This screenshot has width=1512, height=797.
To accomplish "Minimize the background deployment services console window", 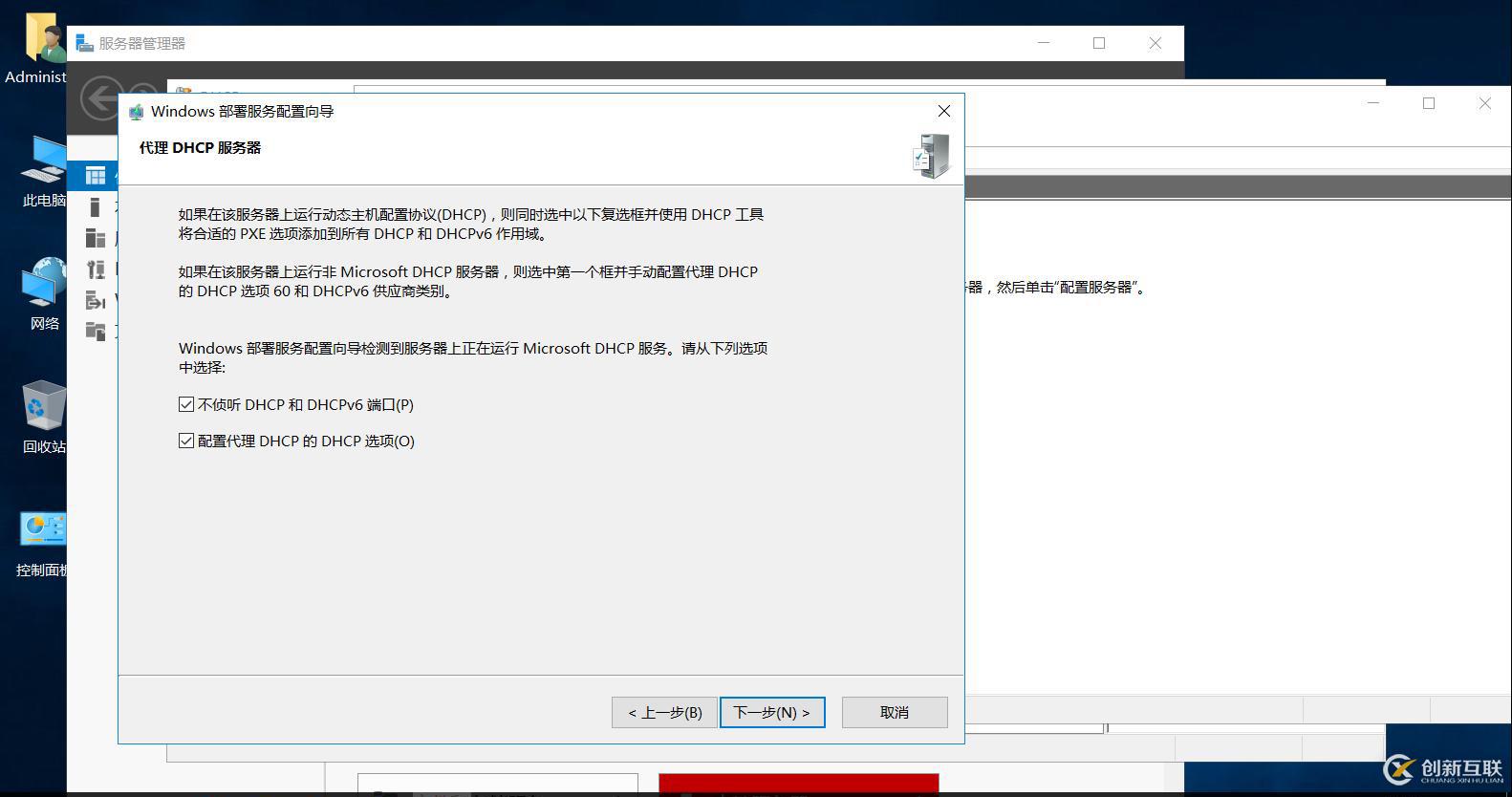I will tap(1373, 103).
